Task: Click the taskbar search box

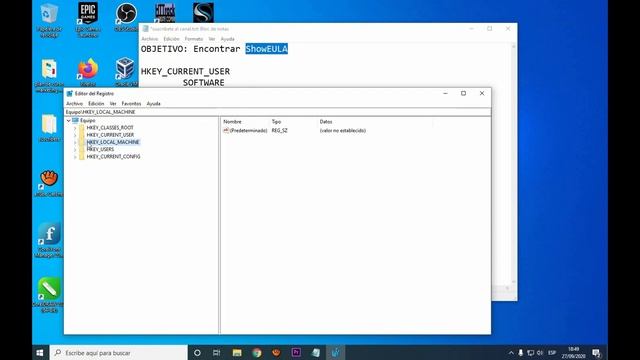Action: pyautogui.click(x=119, y=353)
